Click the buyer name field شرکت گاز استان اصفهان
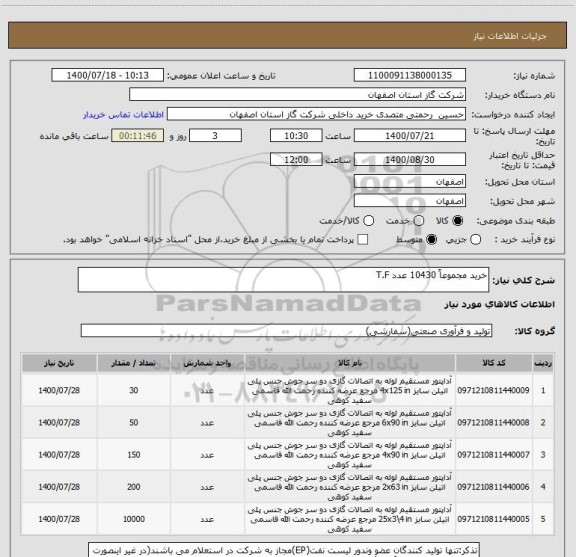 point(297,95)
